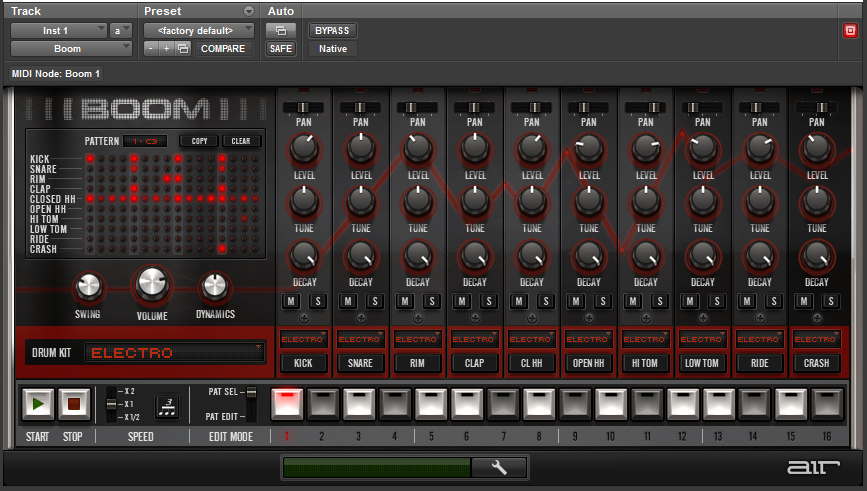Click the link icon below CRASH mute button
The height and width of the screenshot is (491, 867).
point(816,318)
